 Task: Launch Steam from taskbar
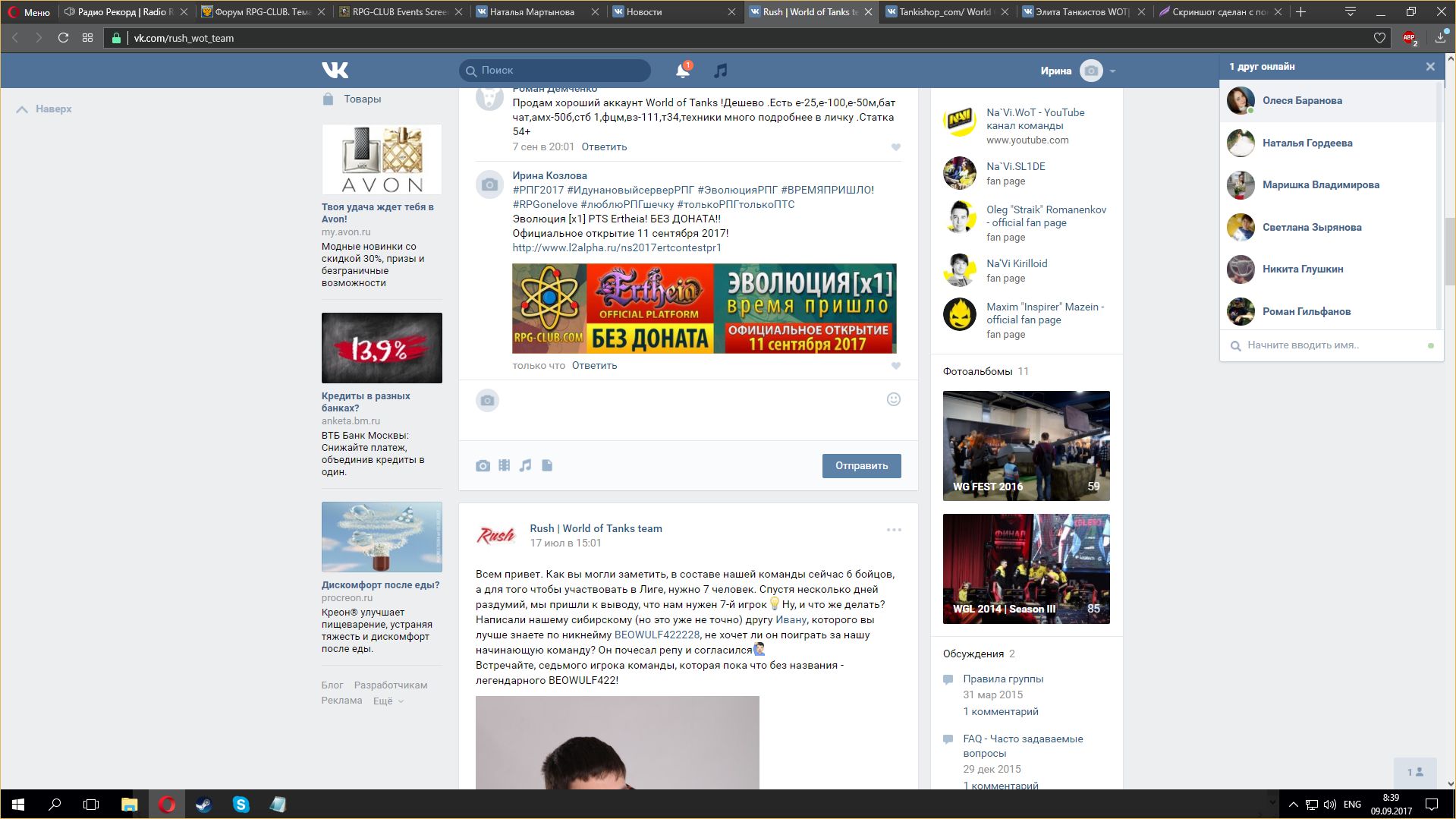point(203,805)
